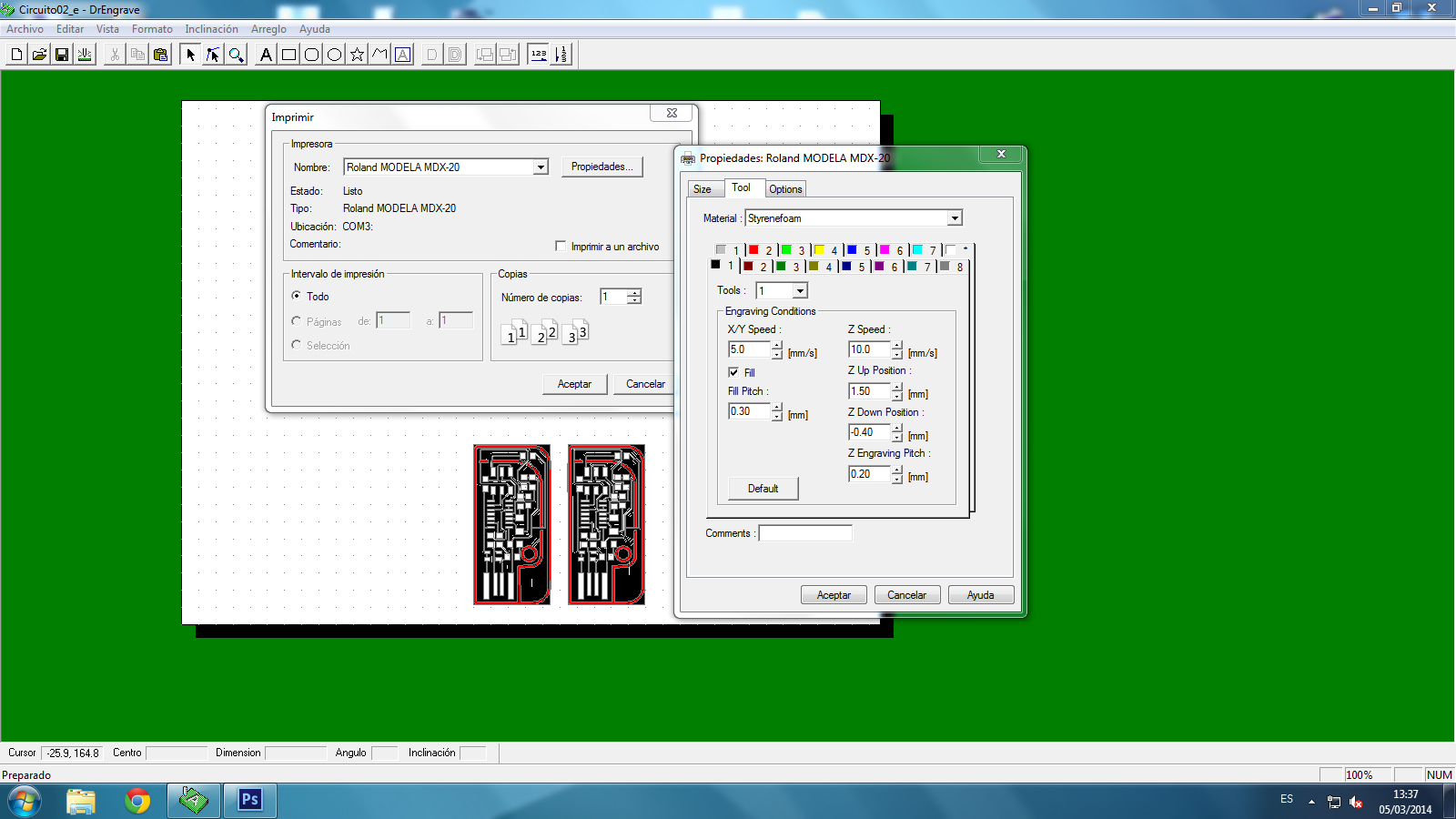Select the yellow color 4 swatch tab
This screenshot has width=1456, height=819.
[825, 250]
